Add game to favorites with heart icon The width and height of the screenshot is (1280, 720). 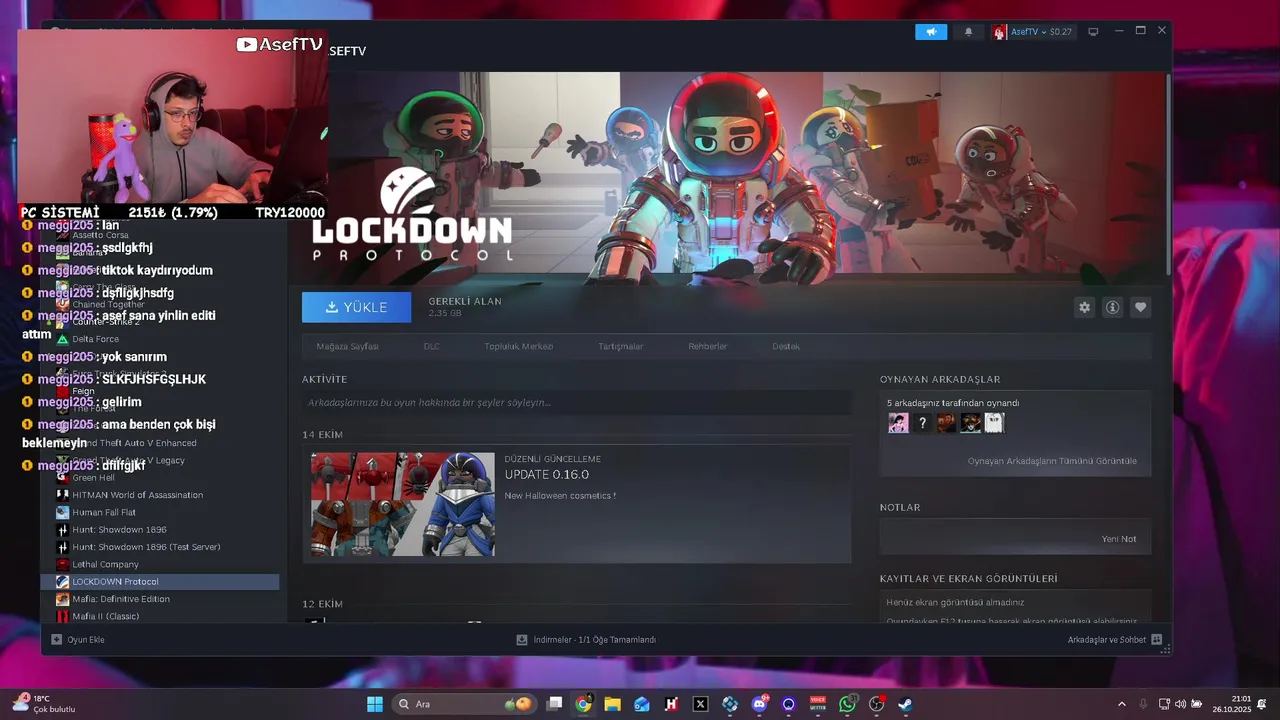pos(1140,307)
